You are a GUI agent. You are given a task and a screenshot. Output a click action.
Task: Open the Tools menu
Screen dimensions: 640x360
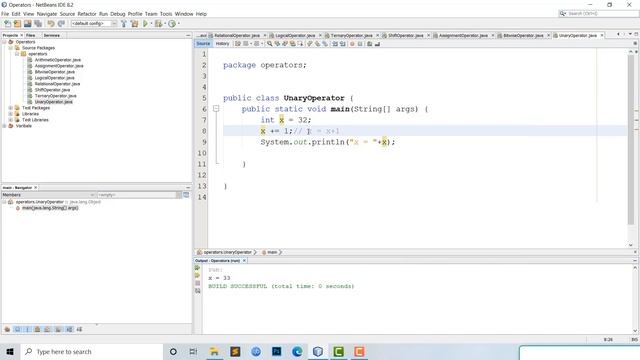tap(166, 14)
